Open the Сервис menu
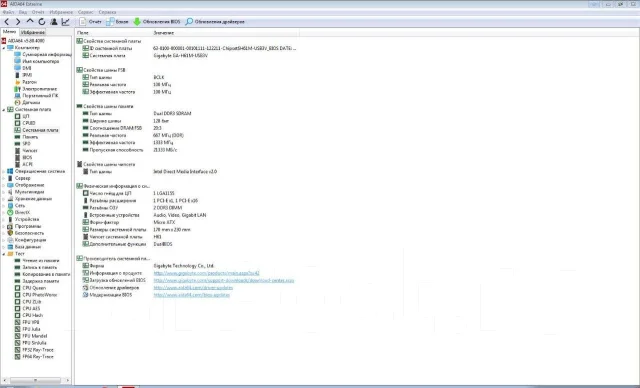 [x=86, y=12]
